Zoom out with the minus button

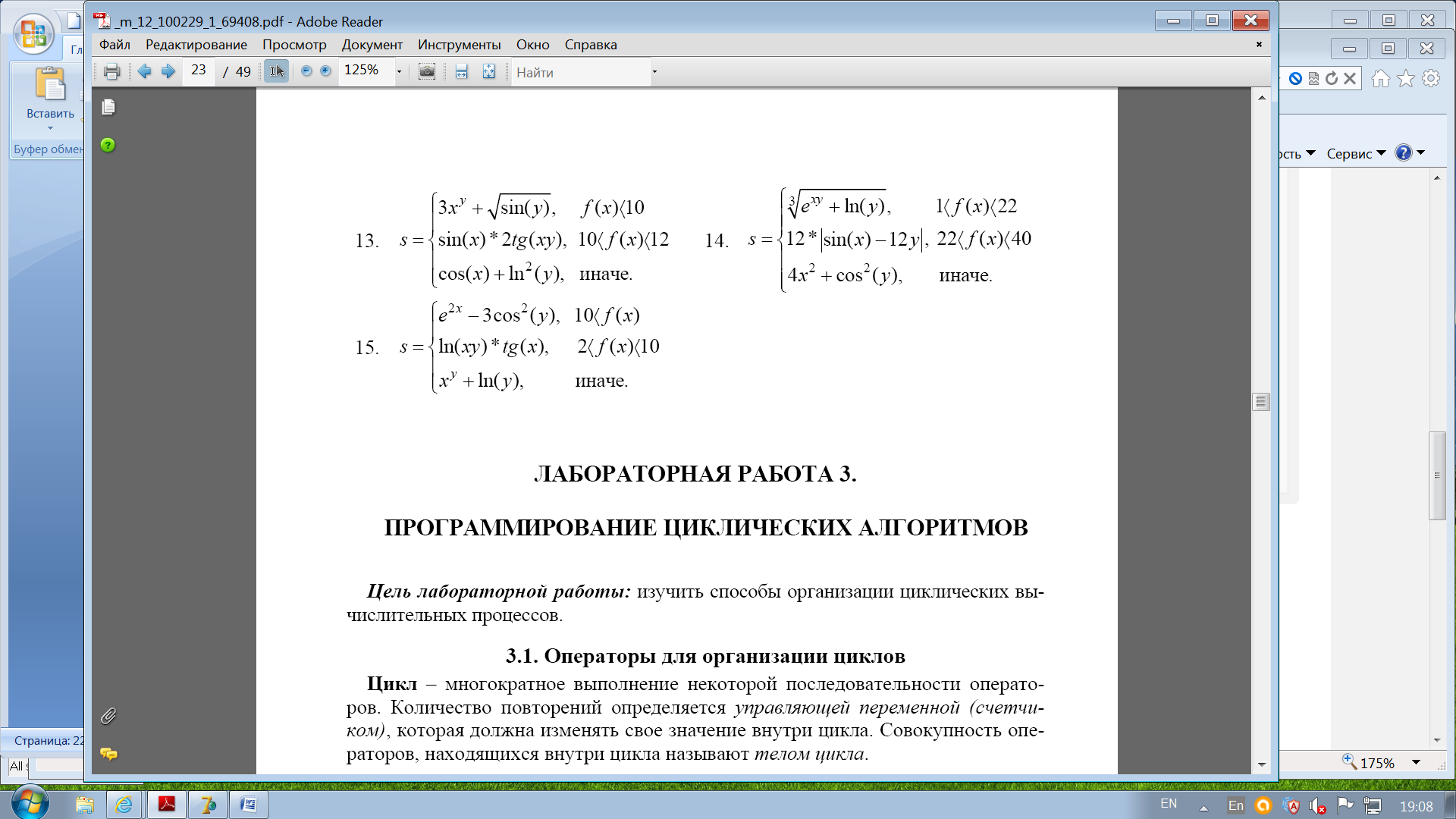[306, 71]
